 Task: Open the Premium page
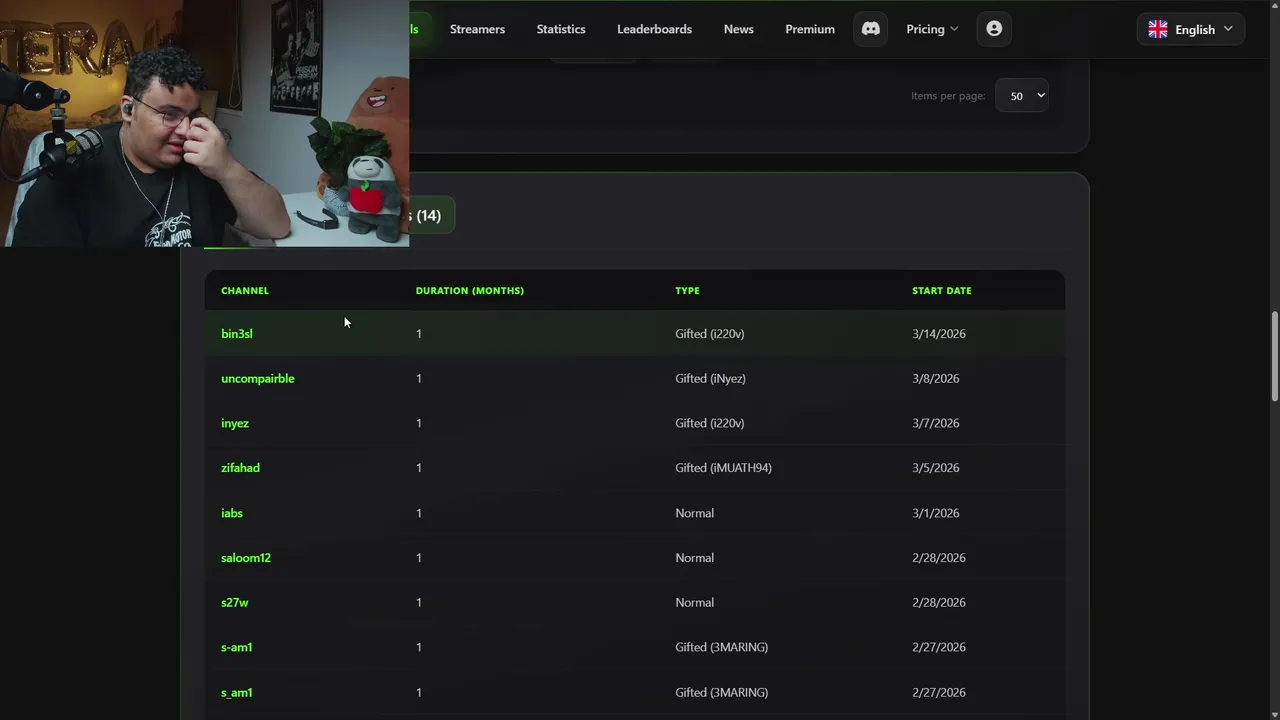[810, 29]
